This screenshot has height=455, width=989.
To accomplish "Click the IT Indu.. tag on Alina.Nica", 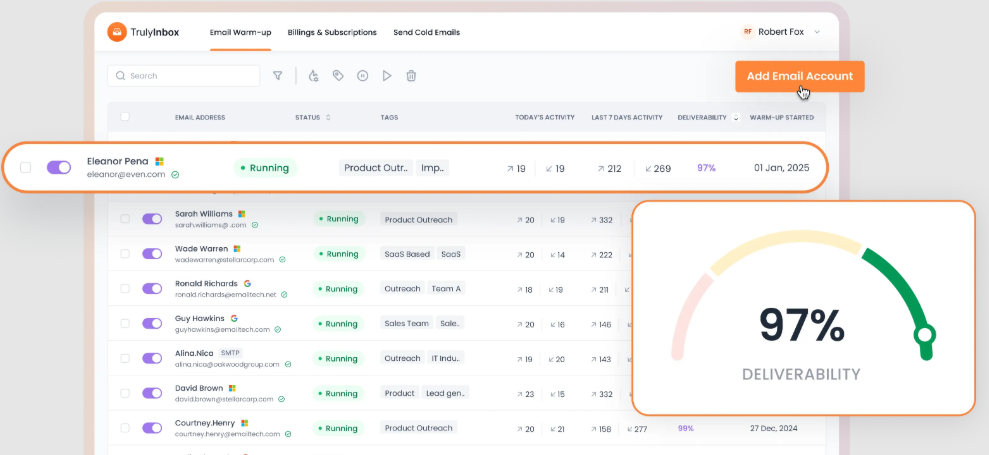I will click(445, 358).
